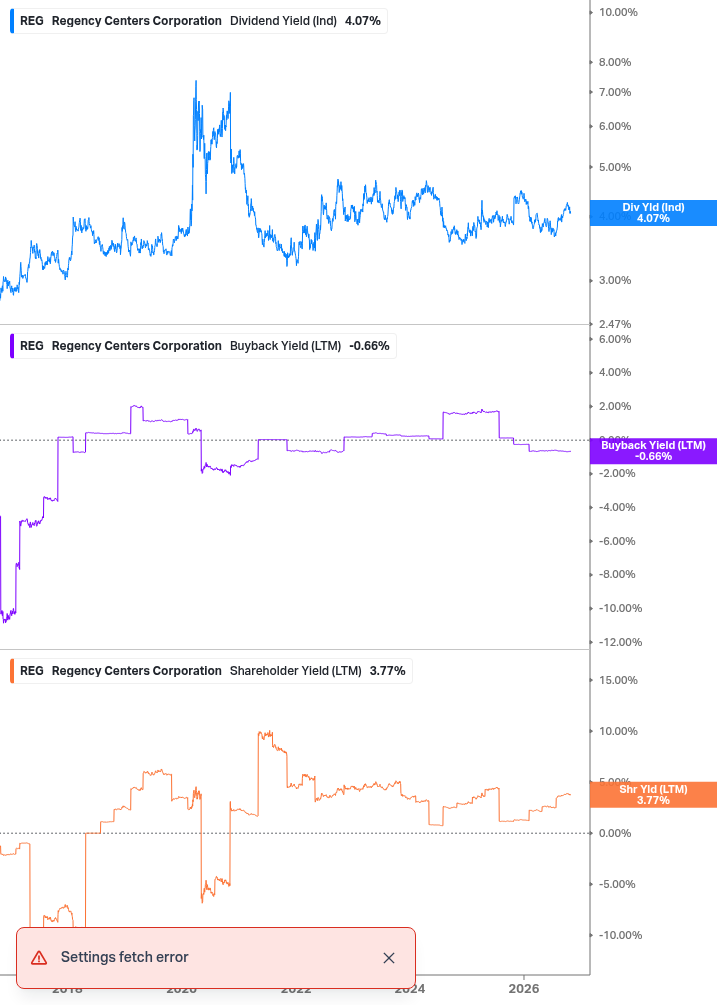717x1005 pixels.
Task: Click the -12.00% label on buyback yield axis
Action: [x=620, y=642]
